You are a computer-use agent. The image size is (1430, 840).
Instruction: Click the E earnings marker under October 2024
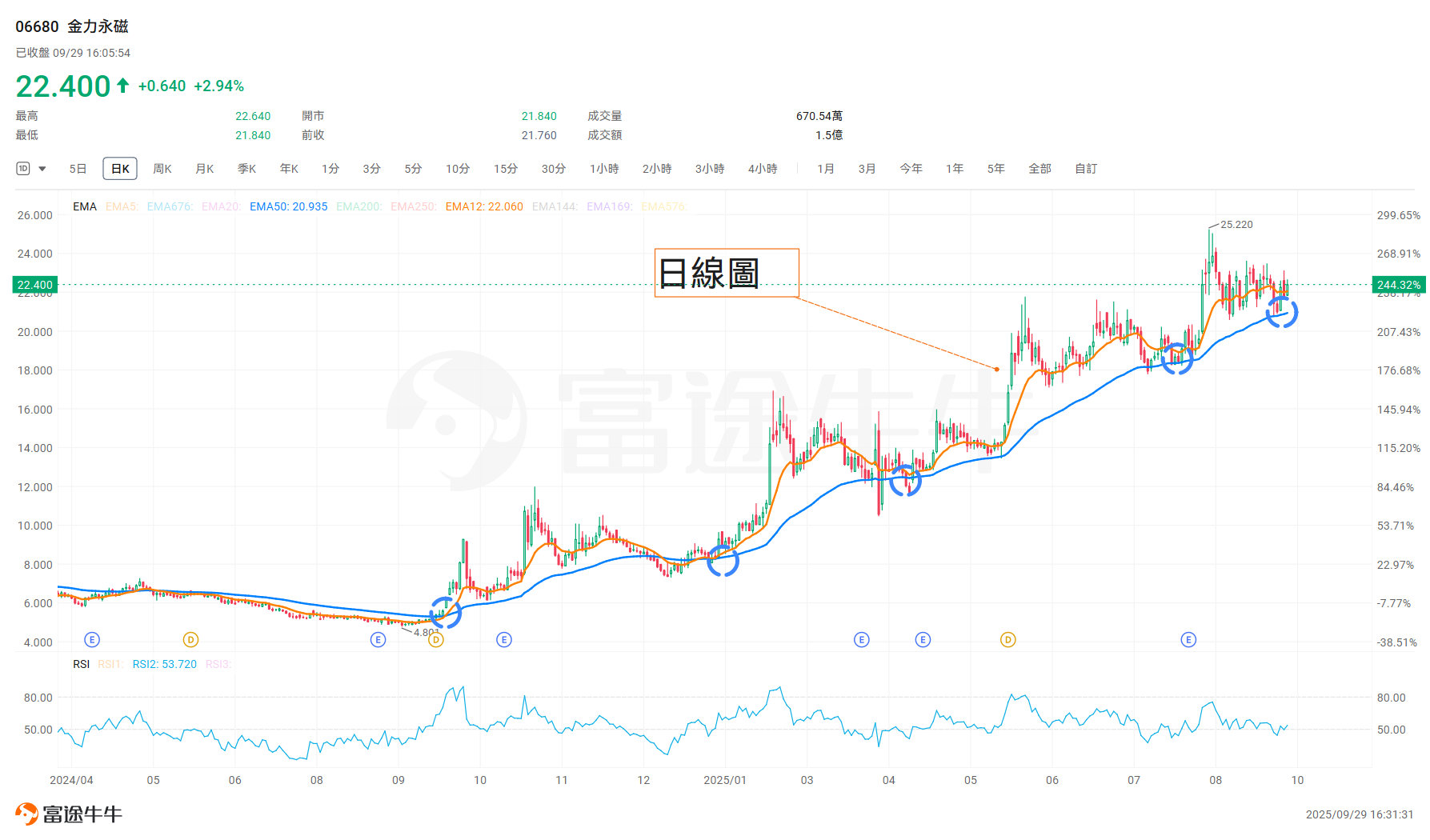(x=503, y=639)
